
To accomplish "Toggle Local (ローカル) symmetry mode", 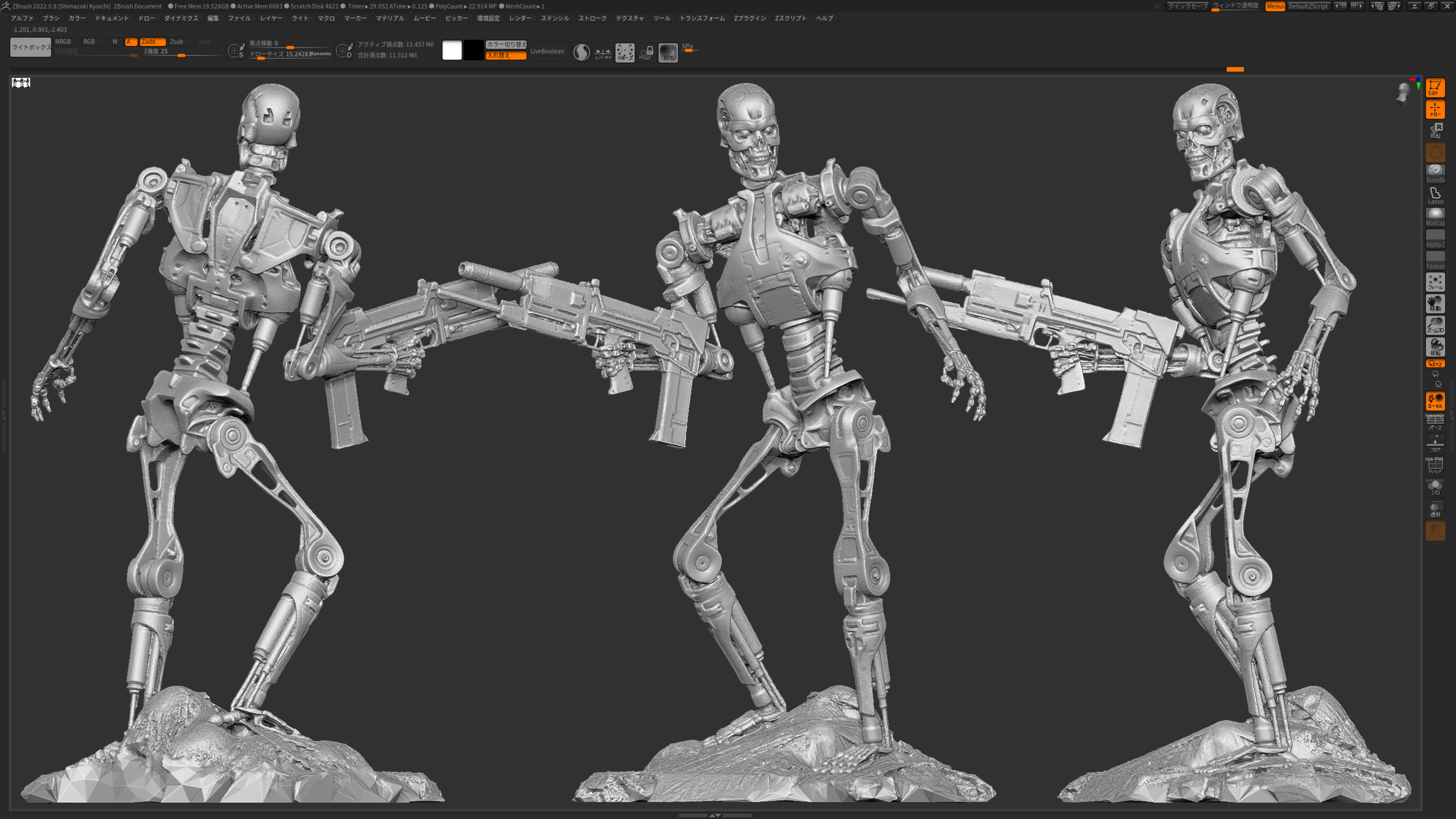I will click(1434, 401).
